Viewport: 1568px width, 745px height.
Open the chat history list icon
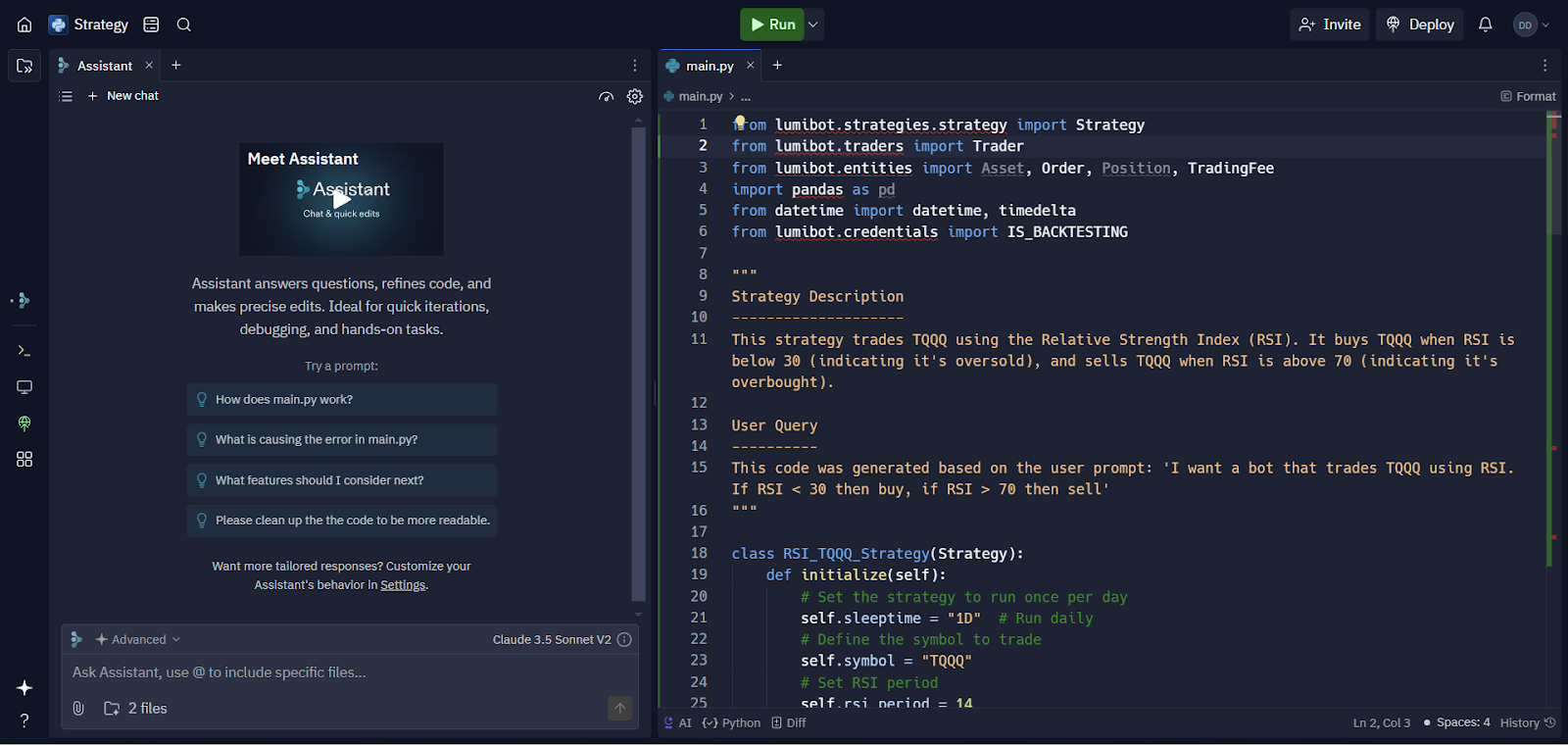click(x=66, y=96)
